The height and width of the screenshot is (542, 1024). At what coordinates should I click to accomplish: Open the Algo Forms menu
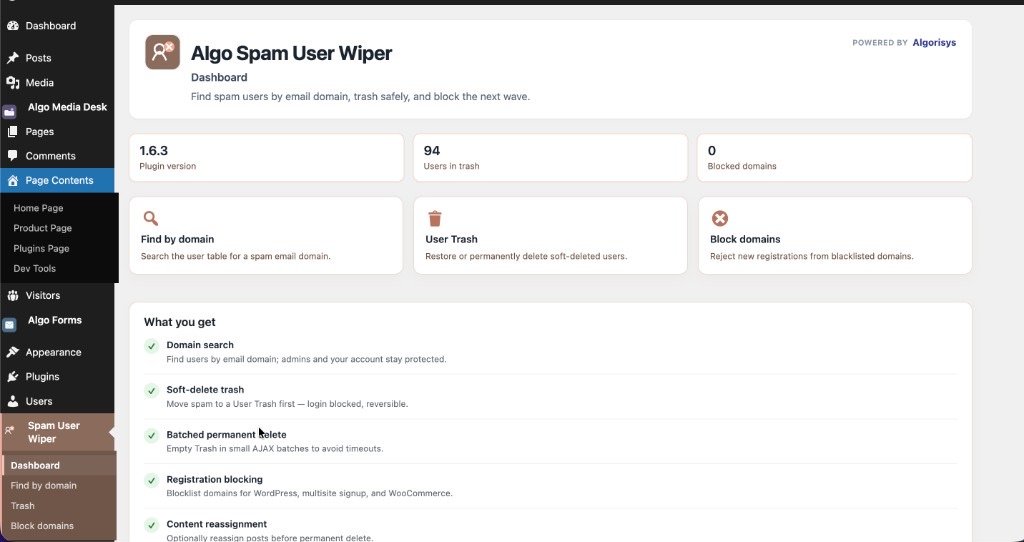pyautogui.click(x=57, y=321)
